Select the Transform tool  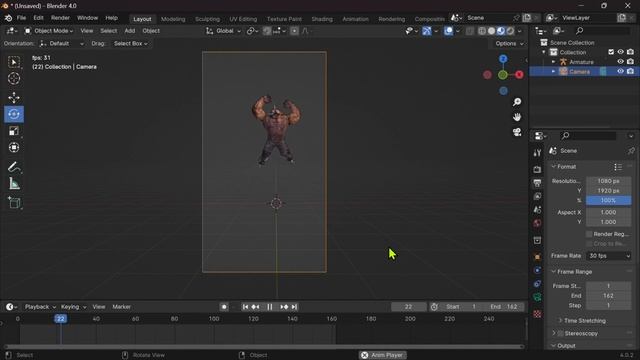(x=14, y=147)
